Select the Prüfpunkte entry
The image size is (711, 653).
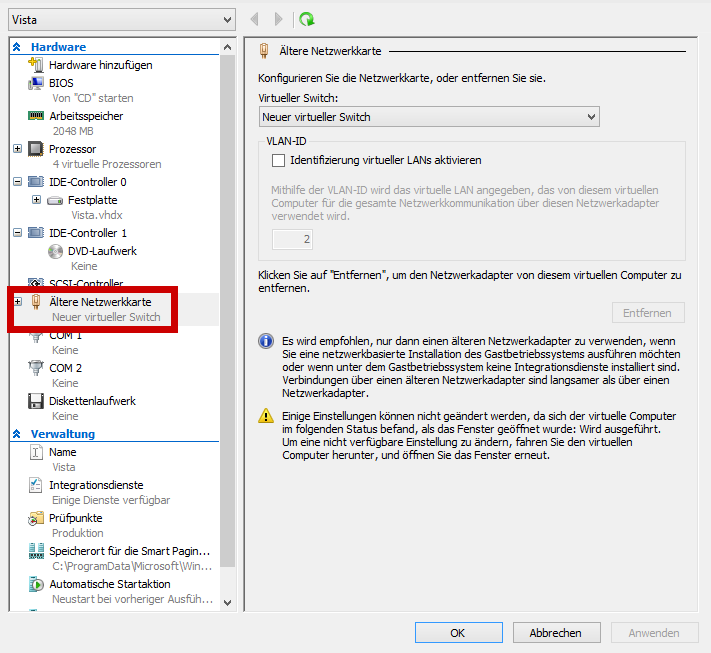76,518
